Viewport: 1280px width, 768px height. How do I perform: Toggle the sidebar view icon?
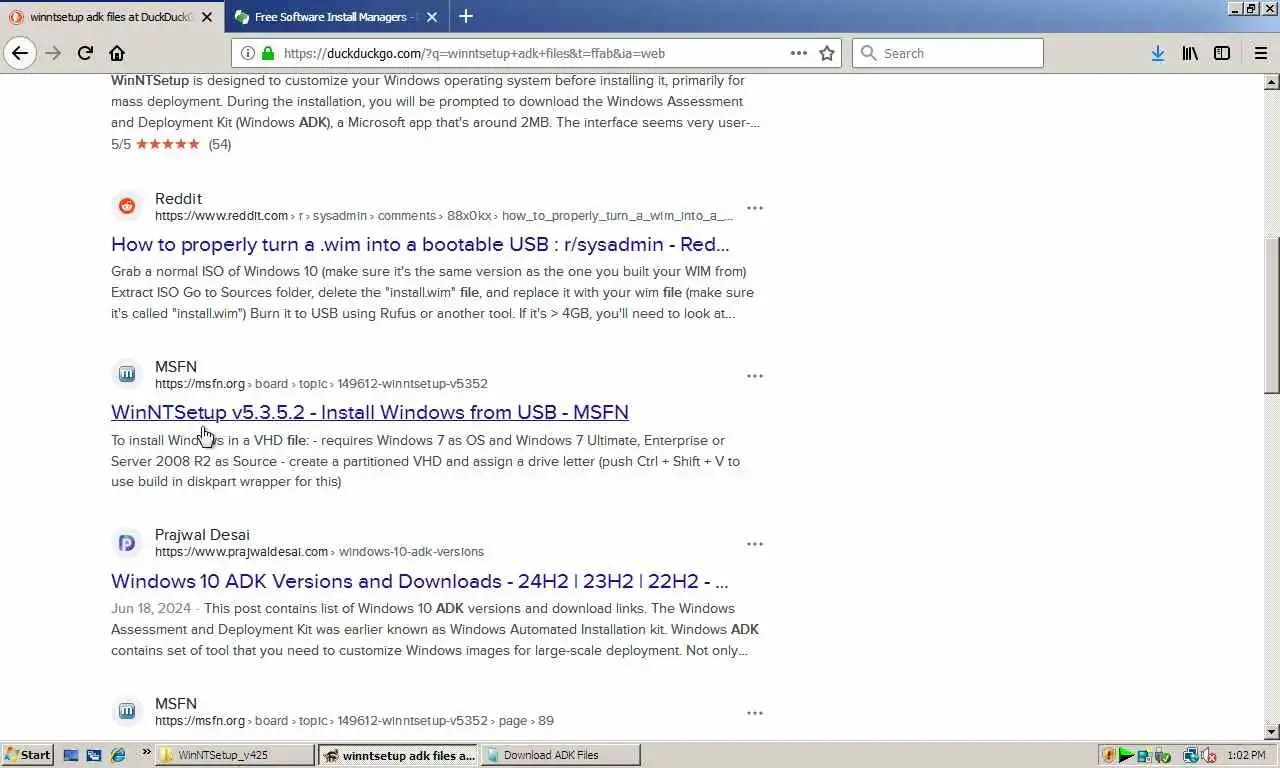pos(1222,53)
